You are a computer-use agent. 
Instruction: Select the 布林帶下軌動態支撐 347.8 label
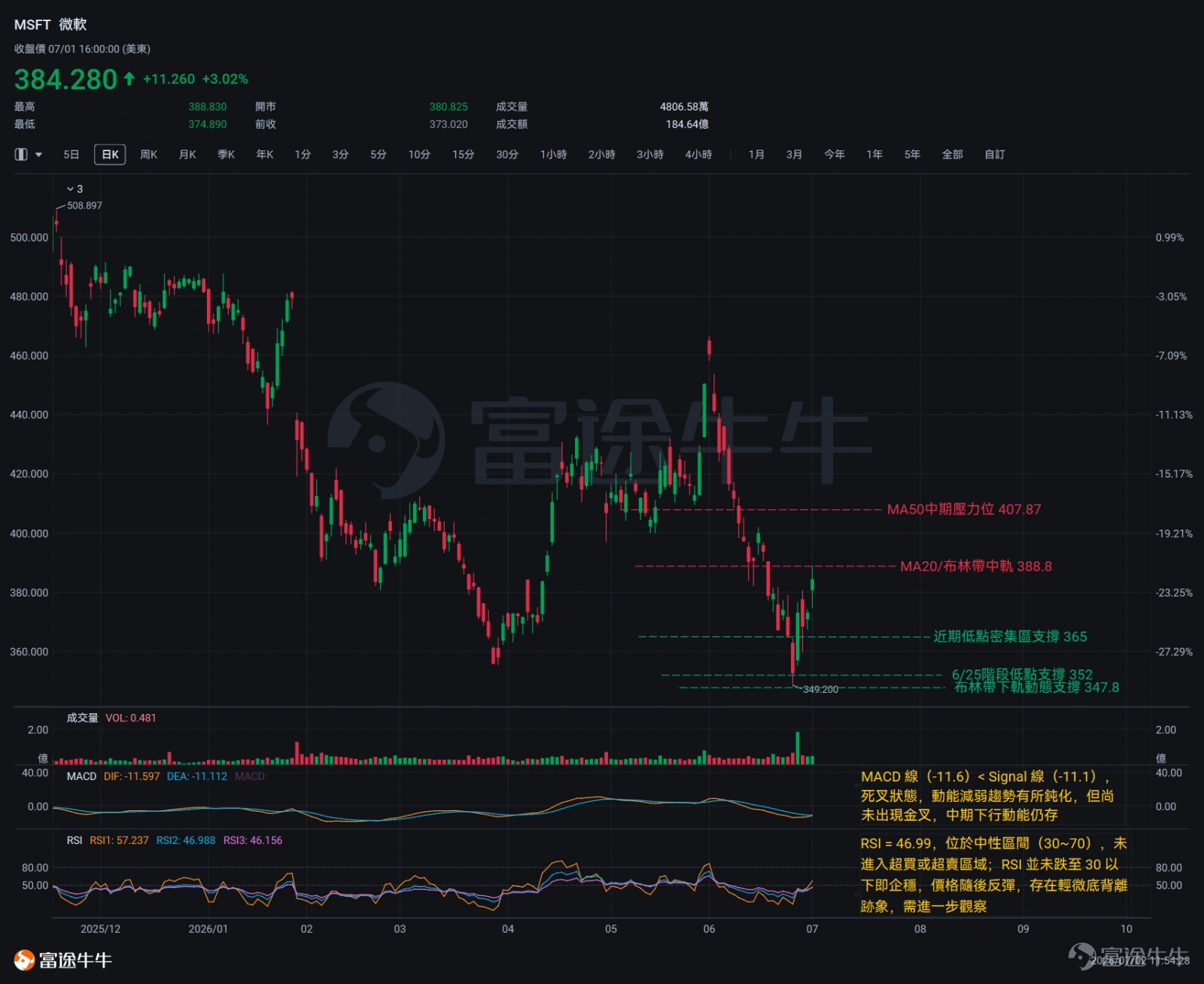click(1037, 687)
